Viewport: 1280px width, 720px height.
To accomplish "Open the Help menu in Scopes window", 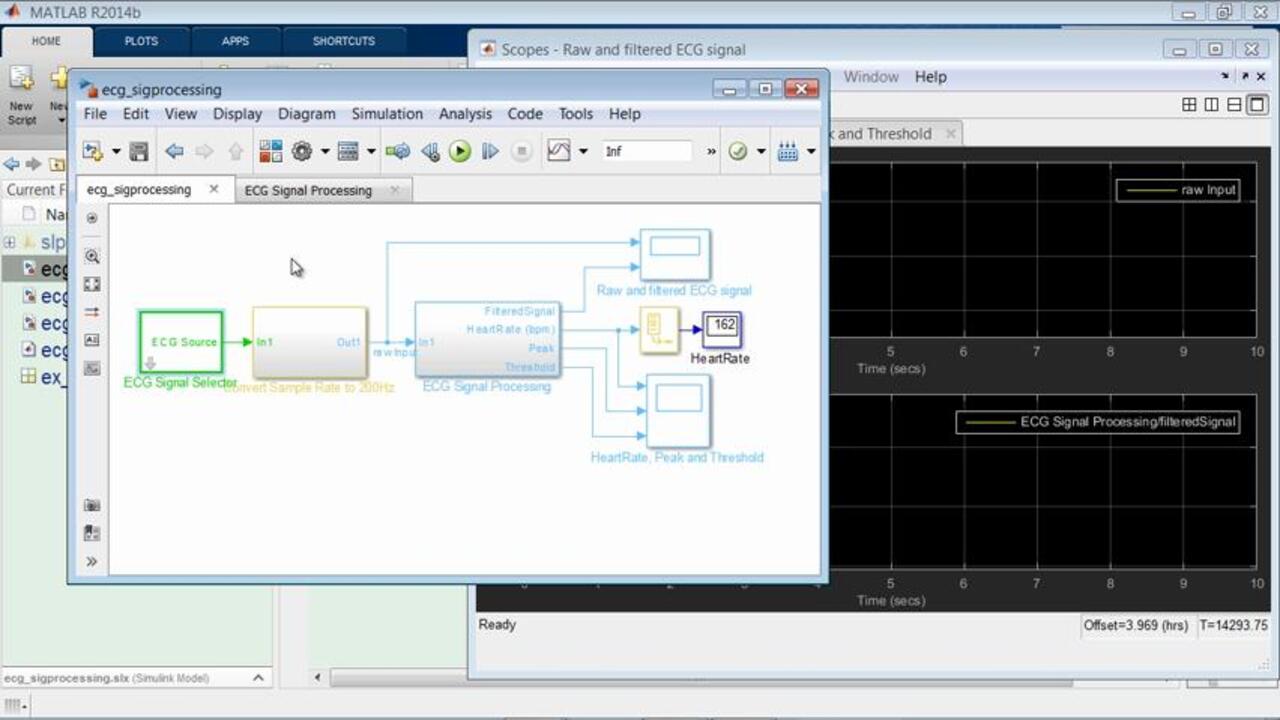I will [930, 77].
